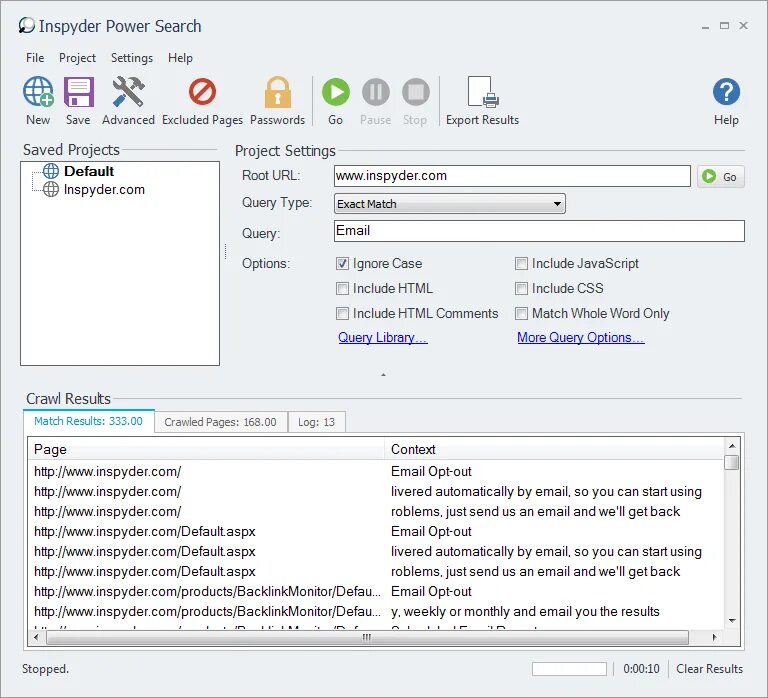The height and width of the screenshot is (698, 768).
Task: Click the Inspyder.com project globe icon
Action: point(51,189)
